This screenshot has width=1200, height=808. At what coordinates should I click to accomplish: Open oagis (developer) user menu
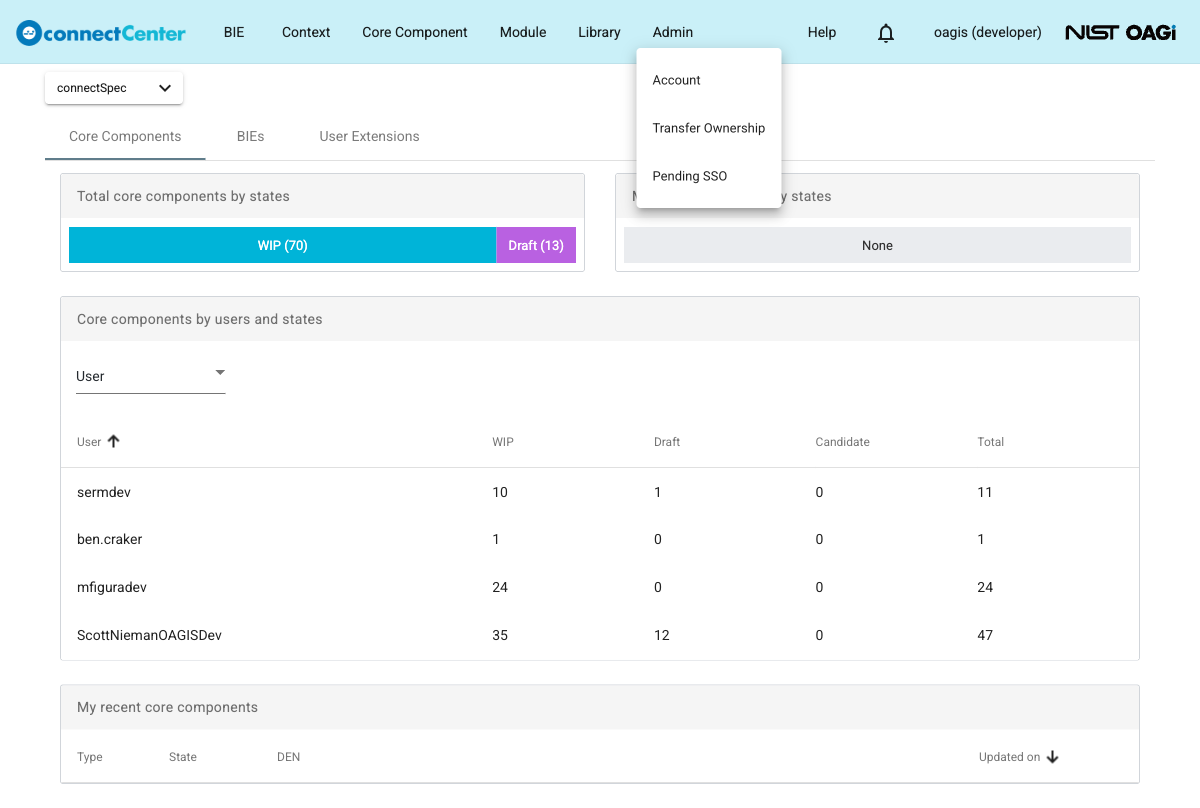click(x=988, y=32)
